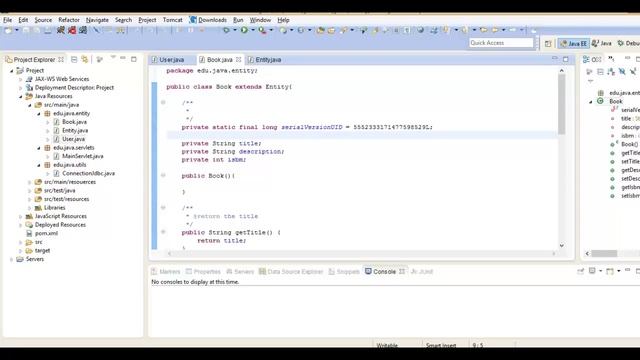The height and width of the screenshot is (360, 640).
Task: Expand the JavaScript Resources node
Action: click(x=20, y=216)
